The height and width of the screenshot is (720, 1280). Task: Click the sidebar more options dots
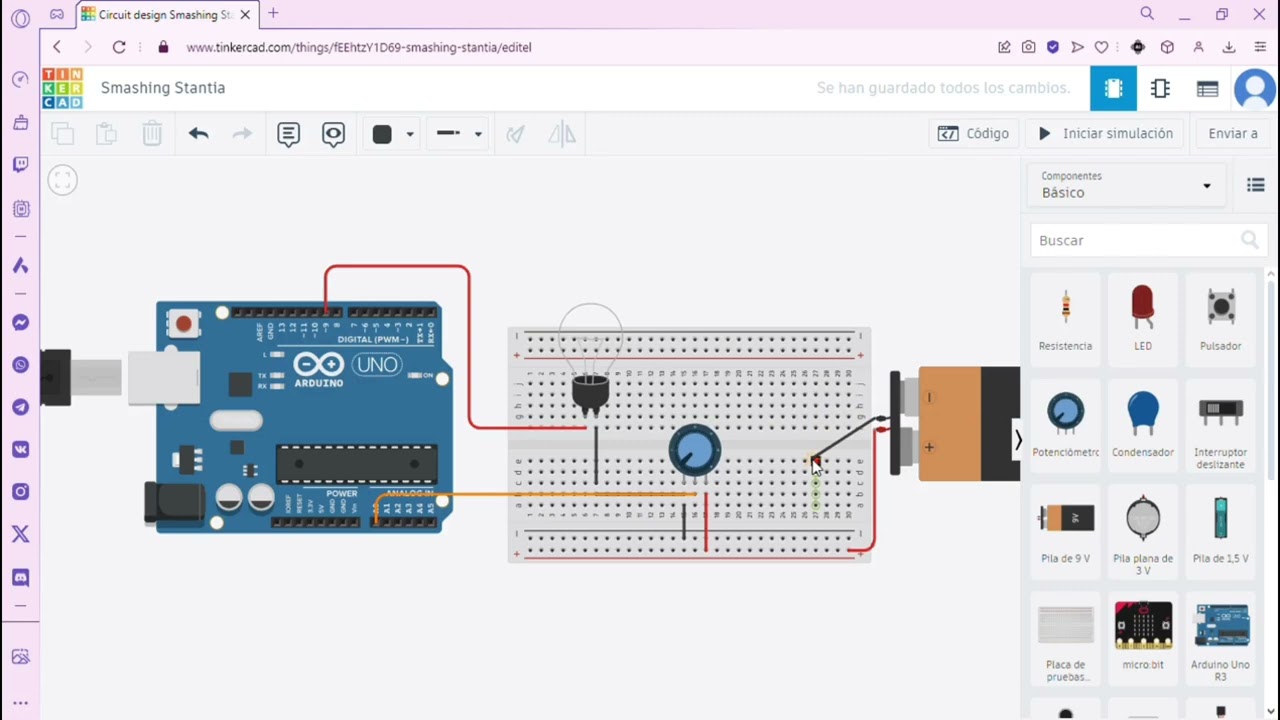point(20,703)
